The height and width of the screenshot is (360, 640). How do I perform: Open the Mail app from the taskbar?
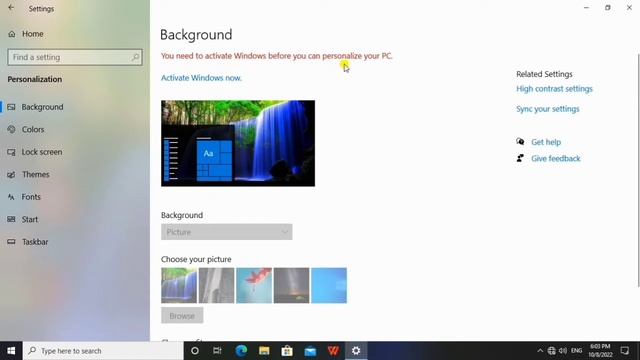pyautogui.click(x=310, y=351)
